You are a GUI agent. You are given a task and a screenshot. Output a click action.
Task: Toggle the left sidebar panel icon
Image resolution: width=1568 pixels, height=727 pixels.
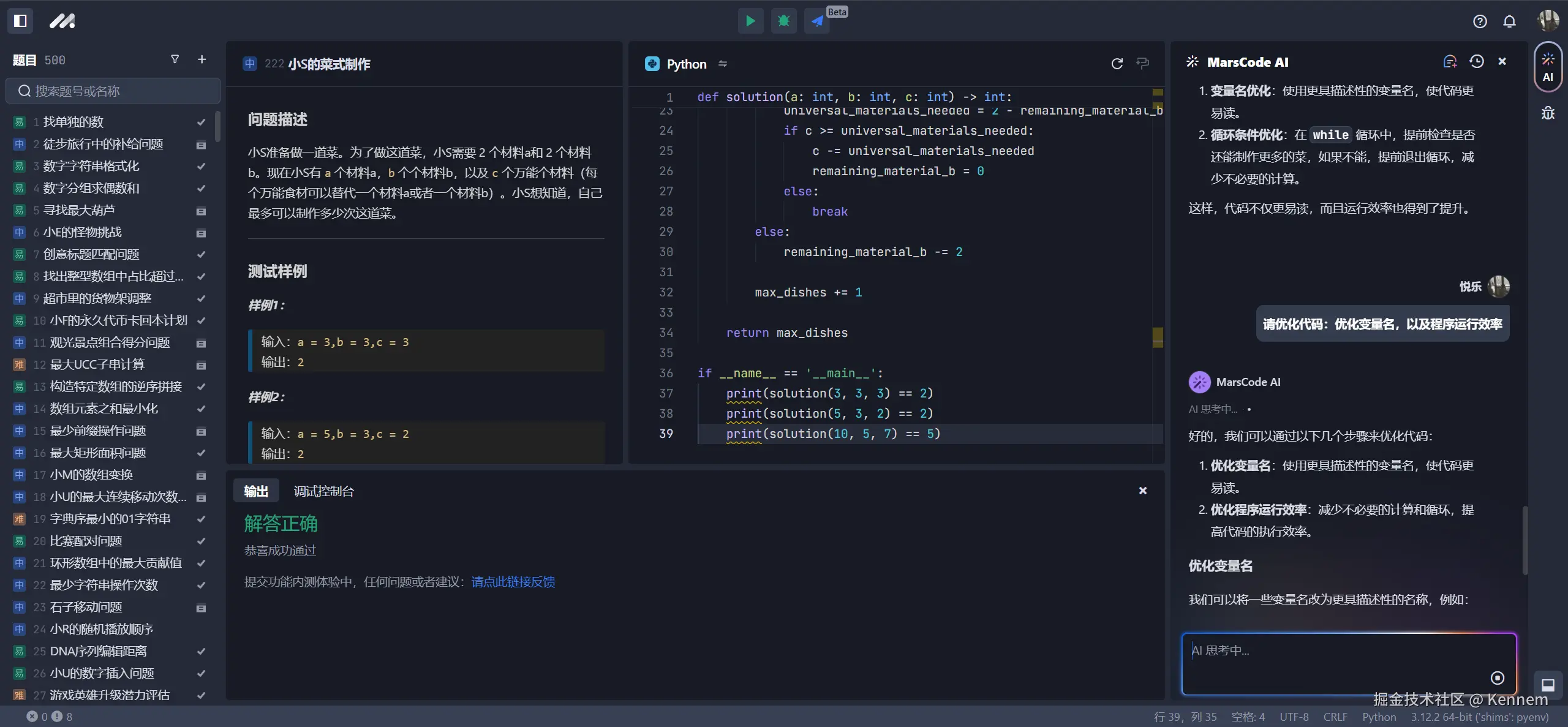tap(20, 21)
